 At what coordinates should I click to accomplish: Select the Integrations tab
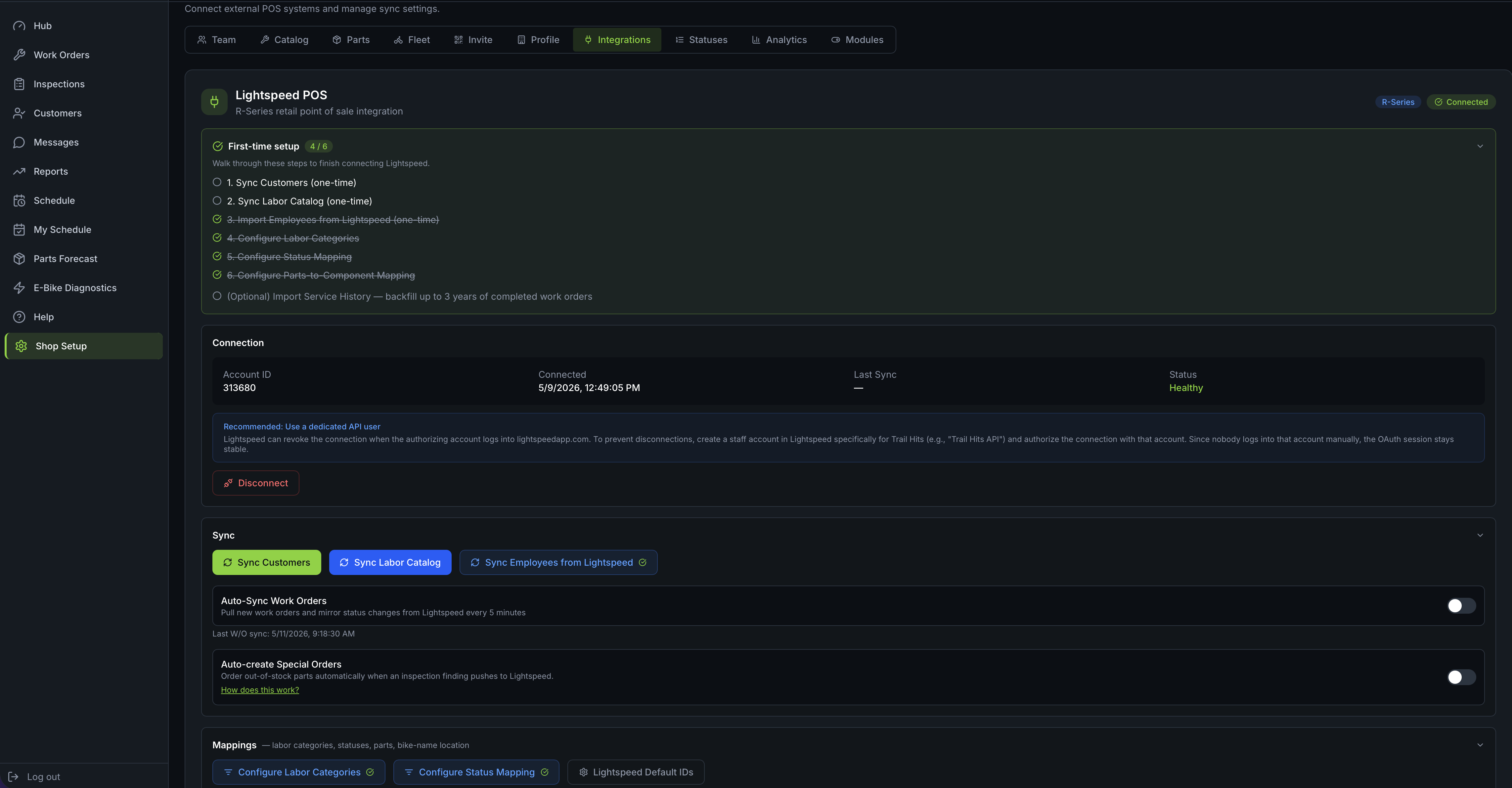pyautogui.click(x=617, y=40)
